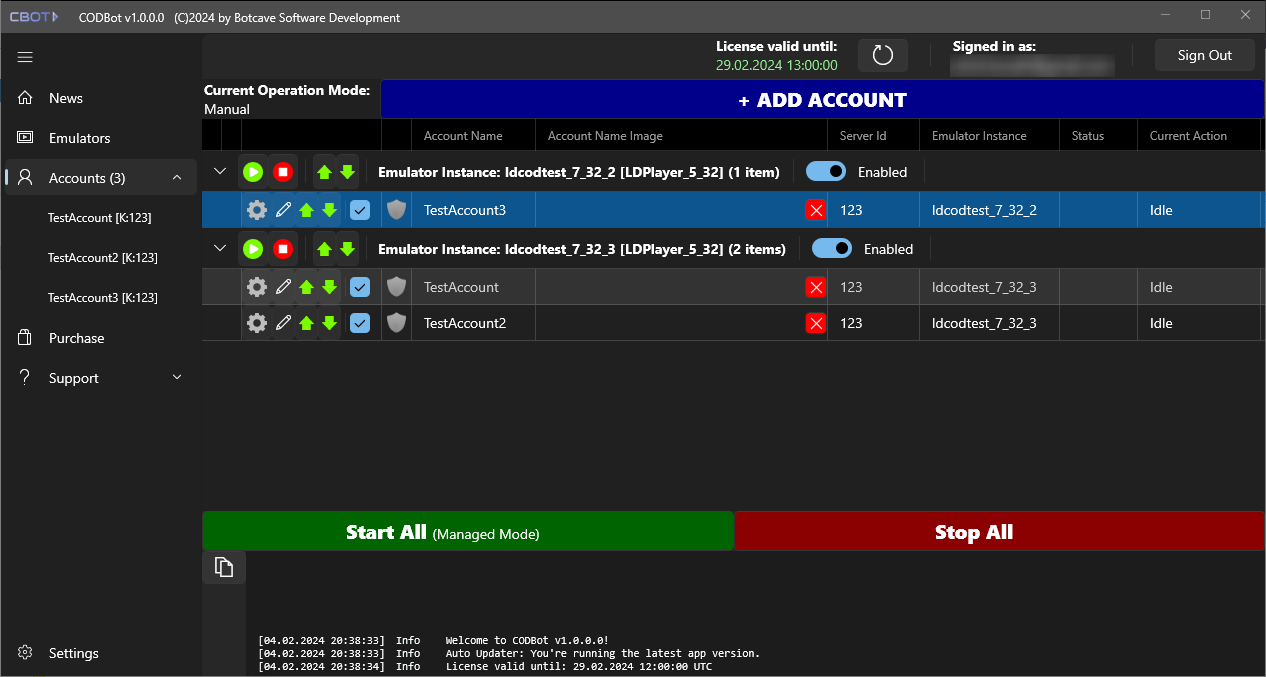Collapse the ldcodtest_7_32_2 emulator instance group

tap(220, 172)
